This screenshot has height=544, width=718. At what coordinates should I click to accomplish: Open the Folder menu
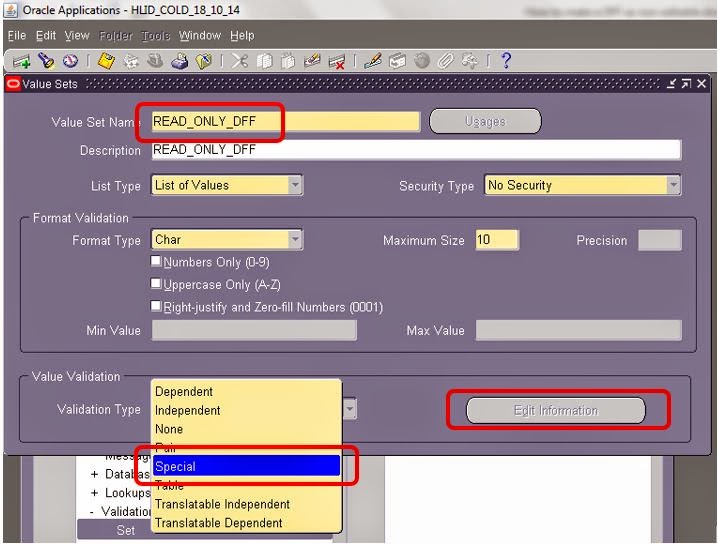pyautogui.click(x=116, y=35)
